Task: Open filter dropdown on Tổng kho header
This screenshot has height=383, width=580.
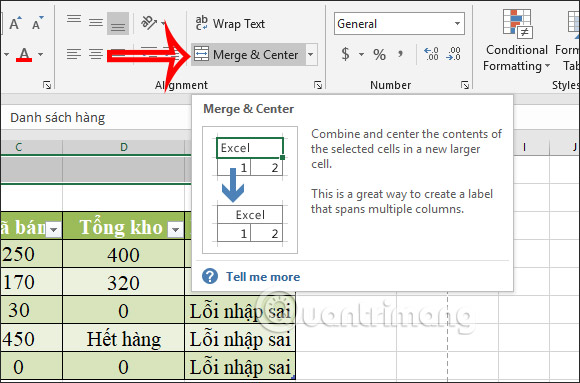Action: (x=175, y=230)
